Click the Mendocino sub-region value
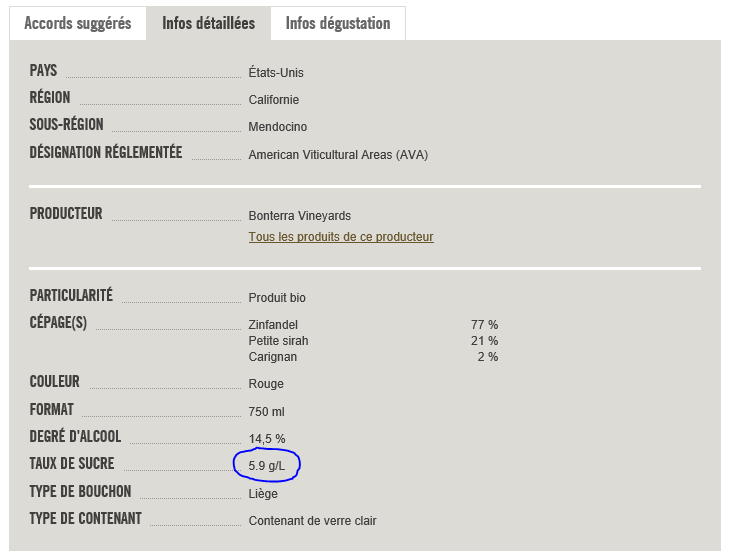The width and height of the screenshot is (729, 551). [278, 127]
